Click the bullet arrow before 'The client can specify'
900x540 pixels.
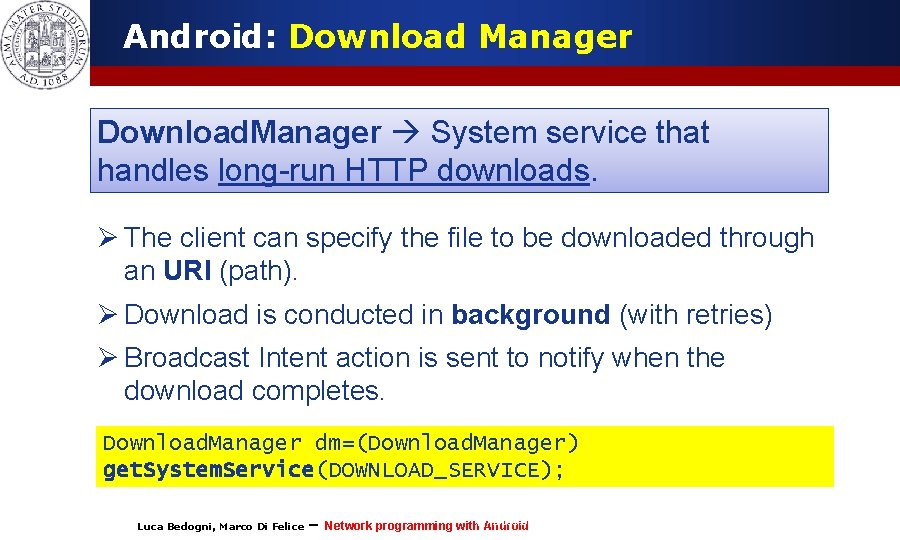click(107, 237)
